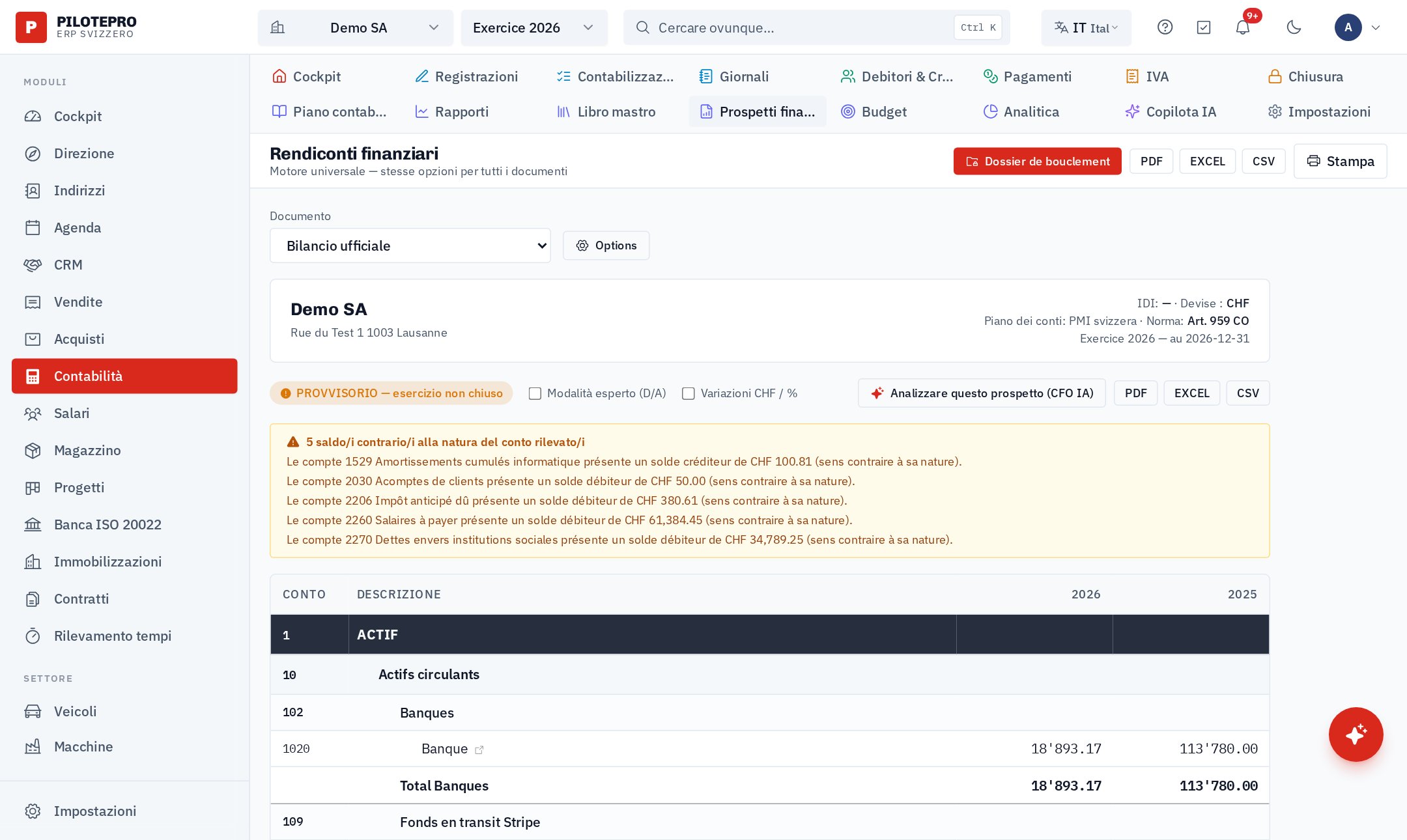Export CSV from page header
Image resolution: width=1407 pixels, height=840 pixels.
tap(1264, 161)
